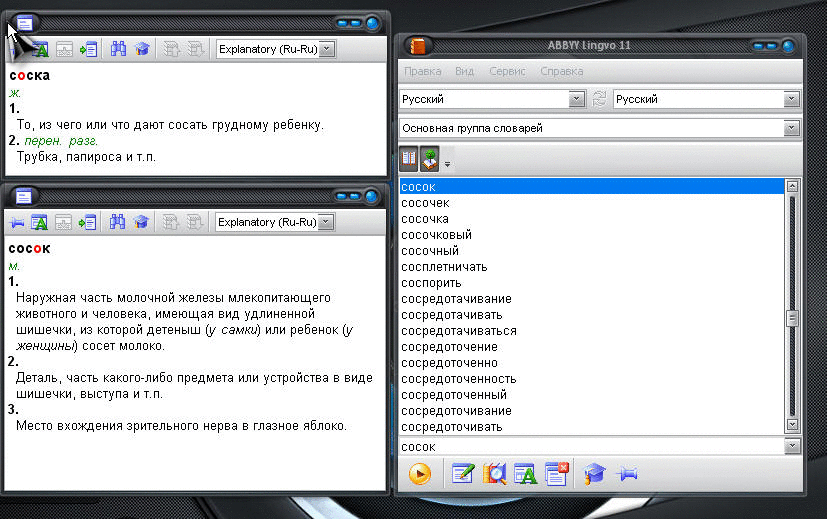Select сосредоточенность in the word list
Screen dimensions: 827x519
click(x=592, y=379)
